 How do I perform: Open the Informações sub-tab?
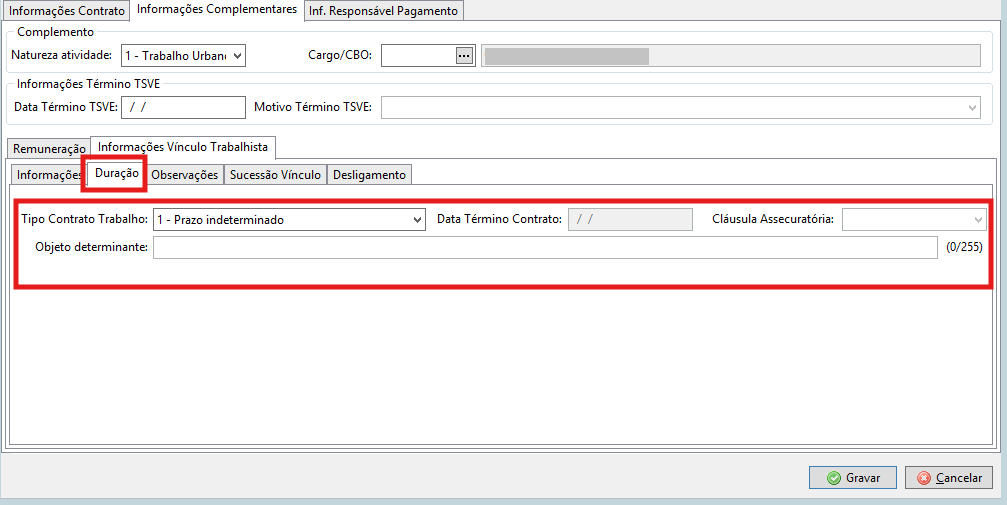point(48,175)
